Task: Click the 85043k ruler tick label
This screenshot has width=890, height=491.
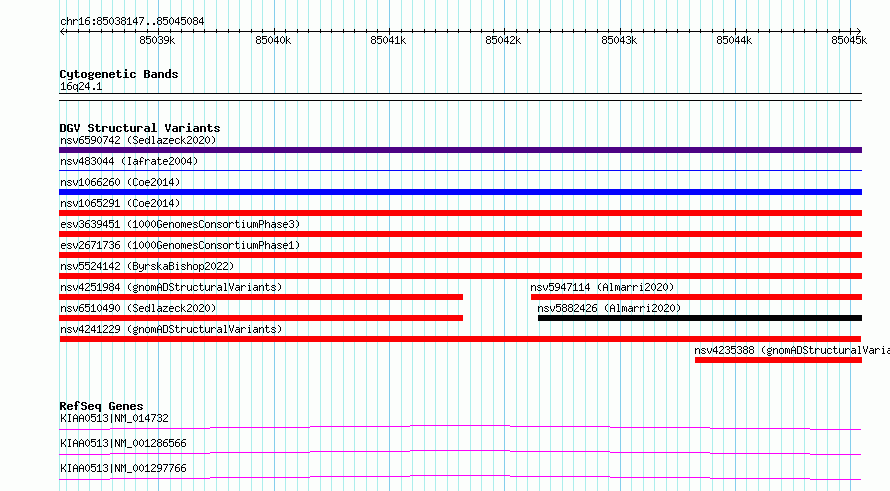Action: coord(619,40)
